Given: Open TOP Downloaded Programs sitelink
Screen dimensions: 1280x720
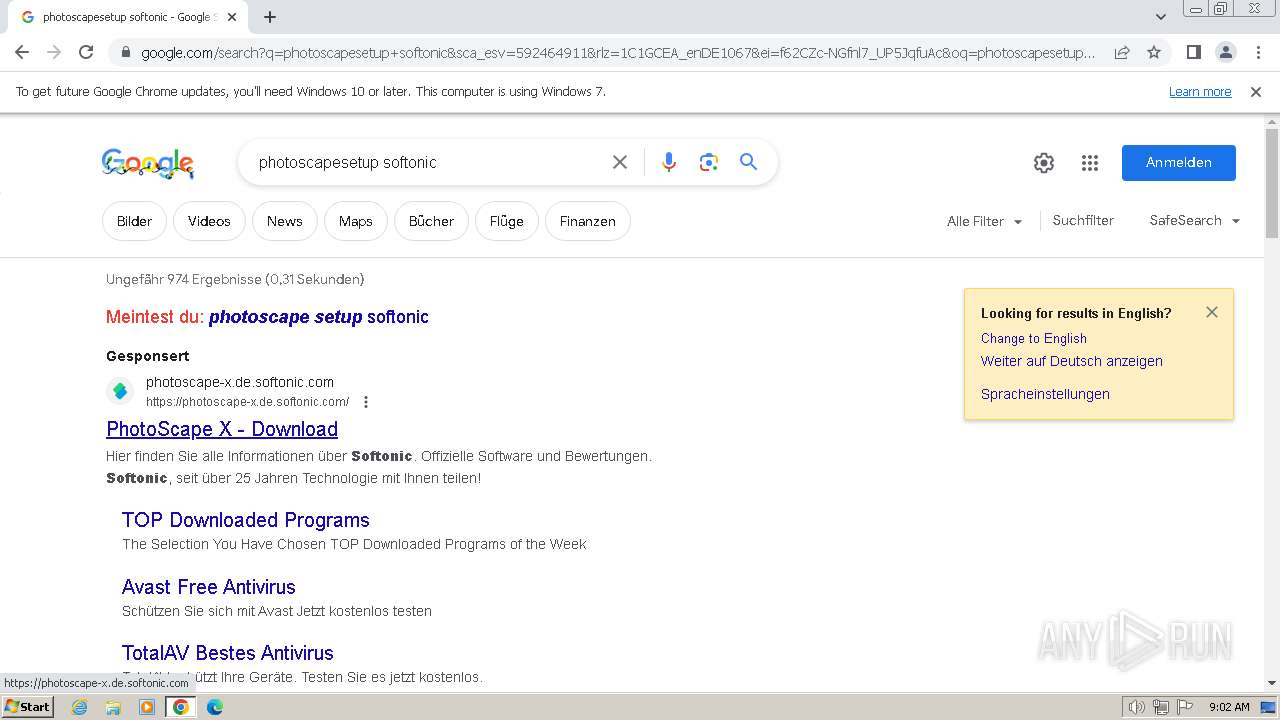Looking at the screenshot, I should [x=246, y=520].
